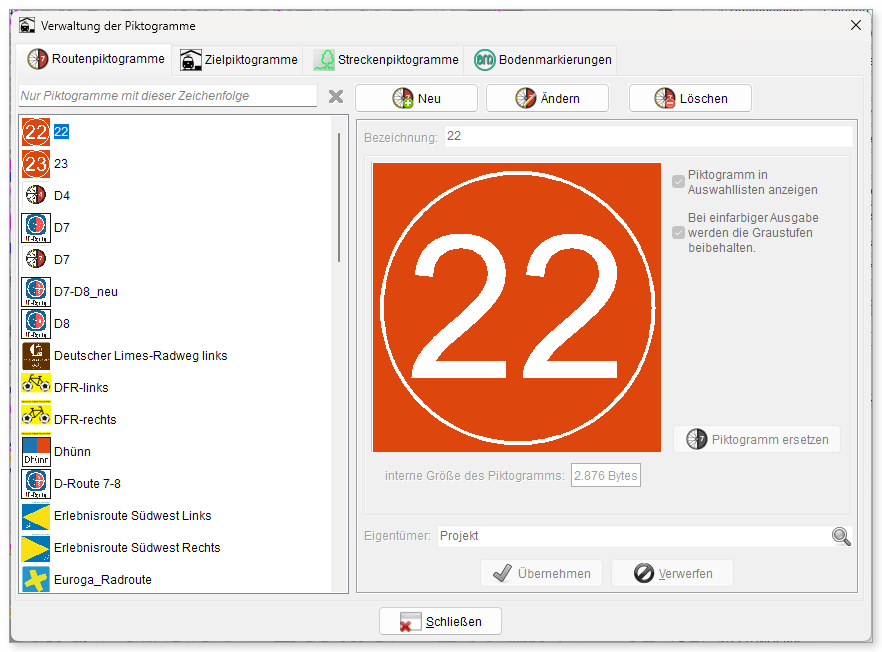Select the orange 23 pictogram icon in the list
The height and width of the screenshot is (652, 882).
(36, 164)
